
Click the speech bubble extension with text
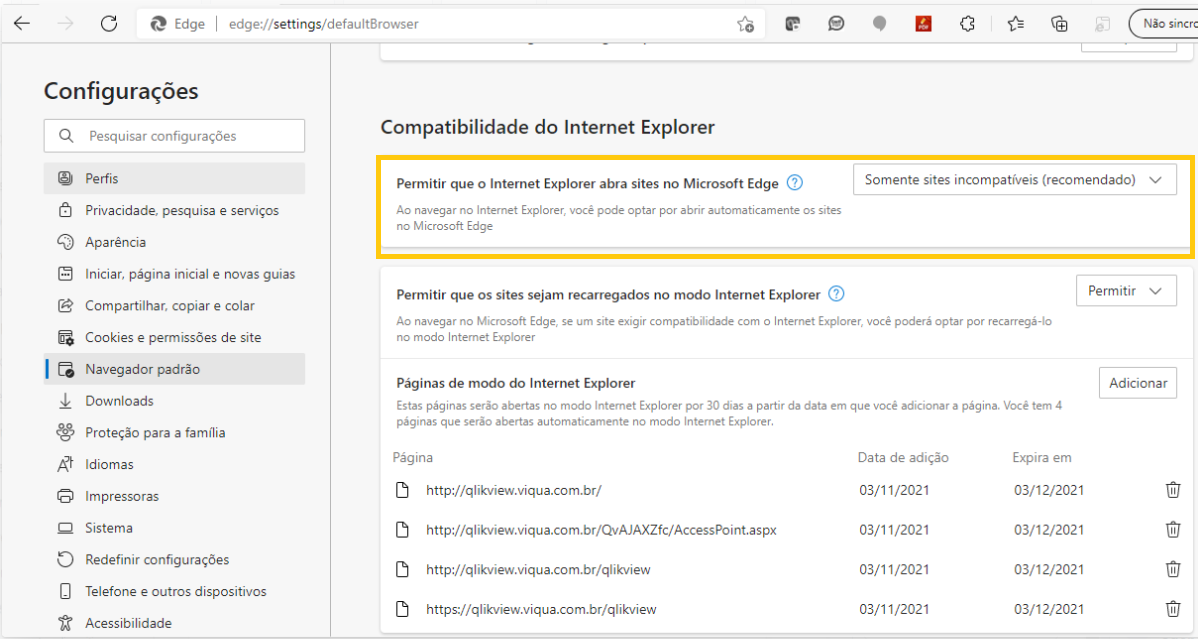click(837, 24)
